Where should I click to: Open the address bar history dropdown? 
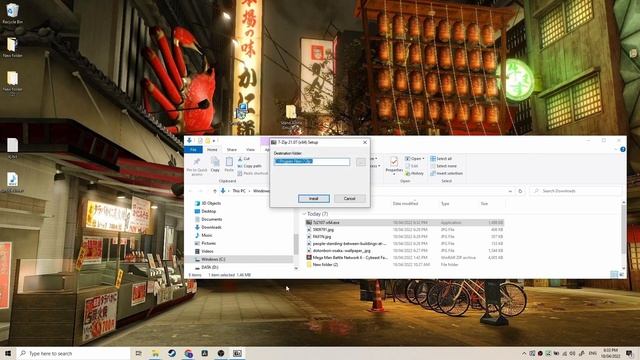point(510,191)
